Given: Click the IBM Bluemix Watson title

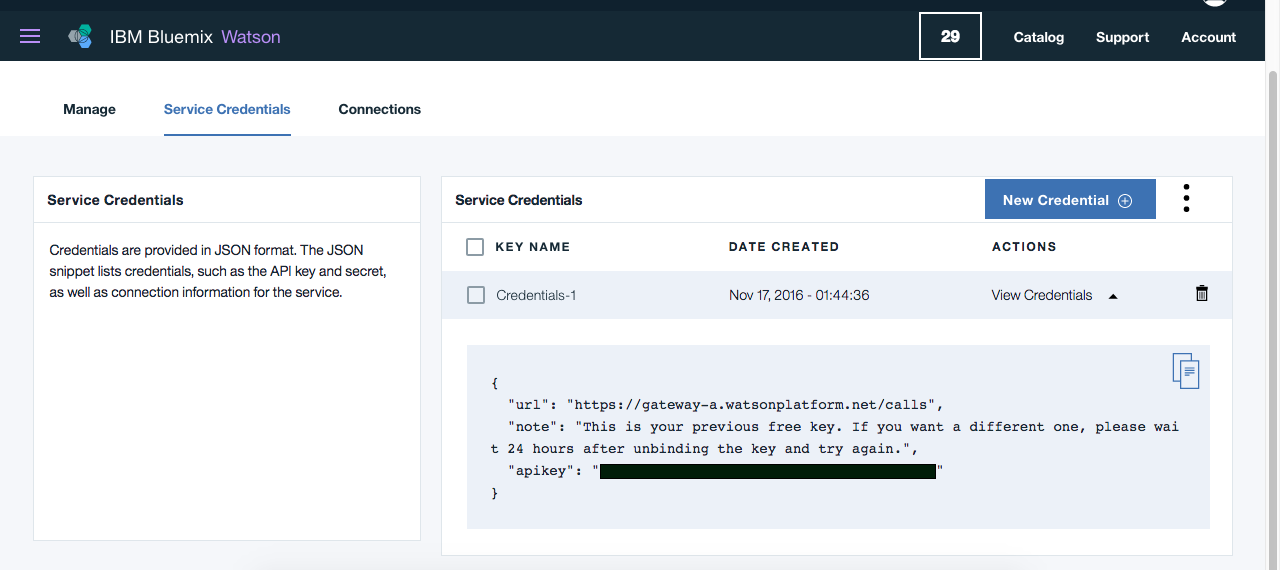Looking at the screenshot, I should coord(195,37).
